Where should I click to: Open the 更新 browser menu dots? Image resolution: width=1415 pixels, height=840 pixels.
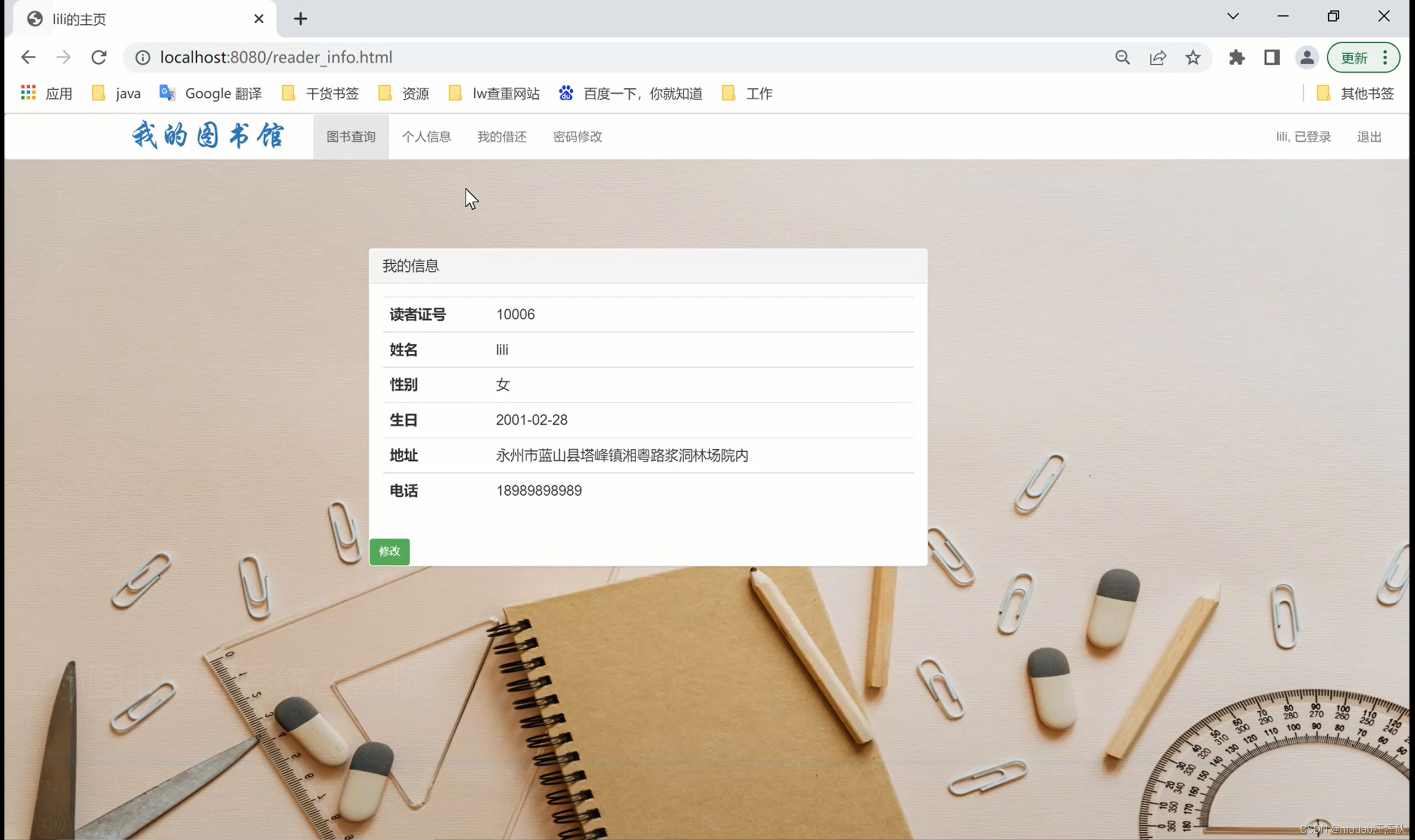pos(1385,57)
